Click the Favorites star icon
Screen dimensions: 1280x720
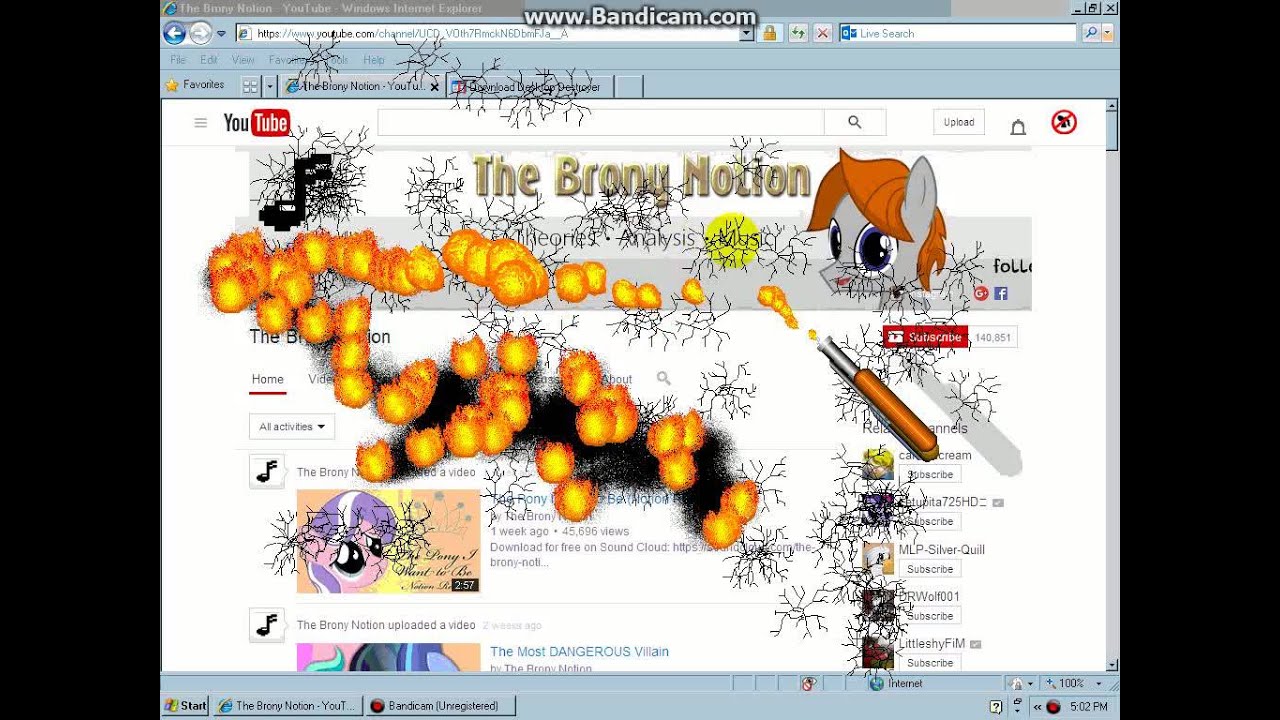(x=172, y=85)
